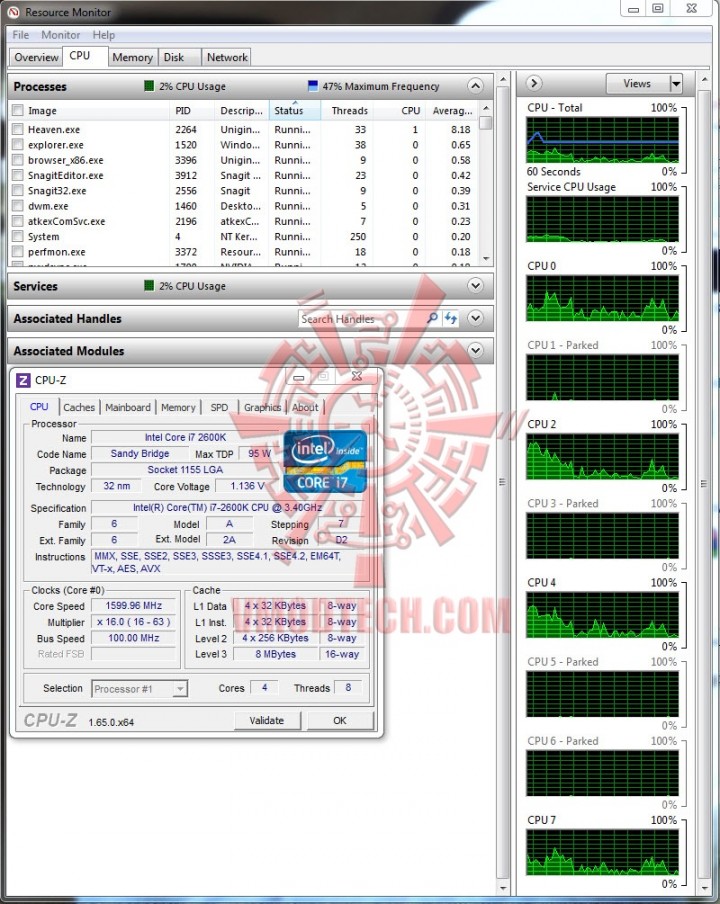Select the perfmon.exe row name
This screenshot has width=720, height=904.
56,252
